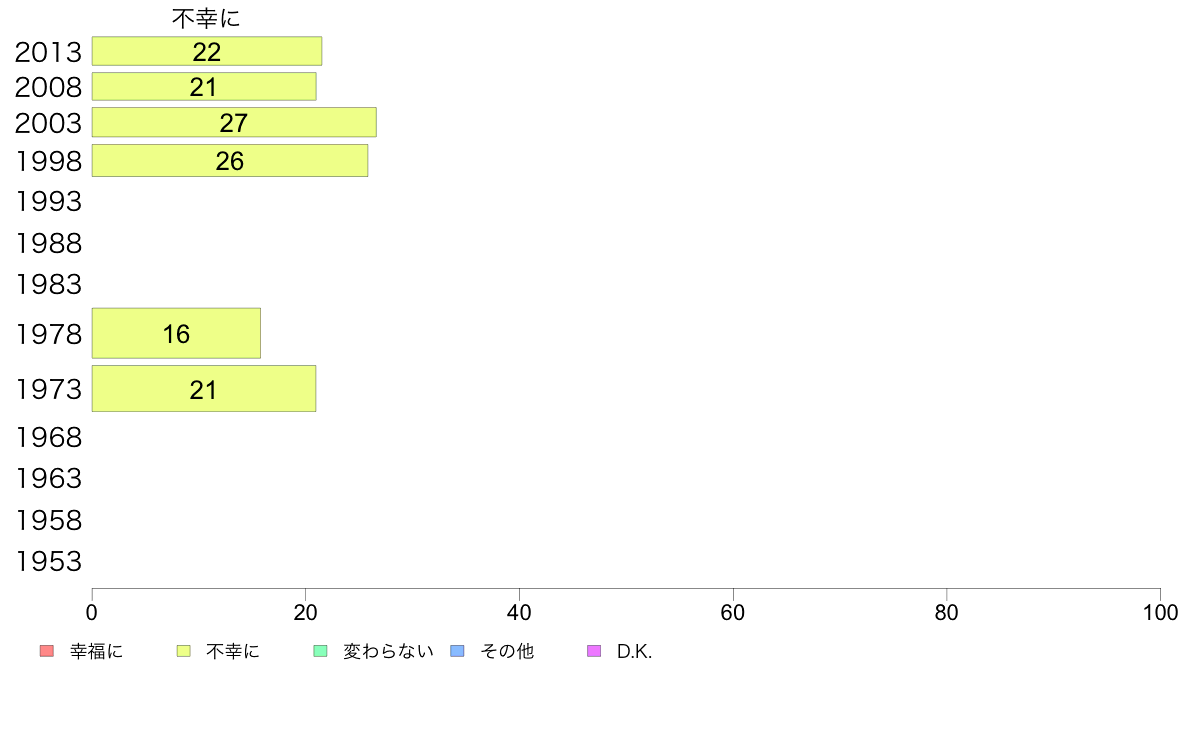
Task: Toggle the D.K. legend label
Action: point(634,651)
